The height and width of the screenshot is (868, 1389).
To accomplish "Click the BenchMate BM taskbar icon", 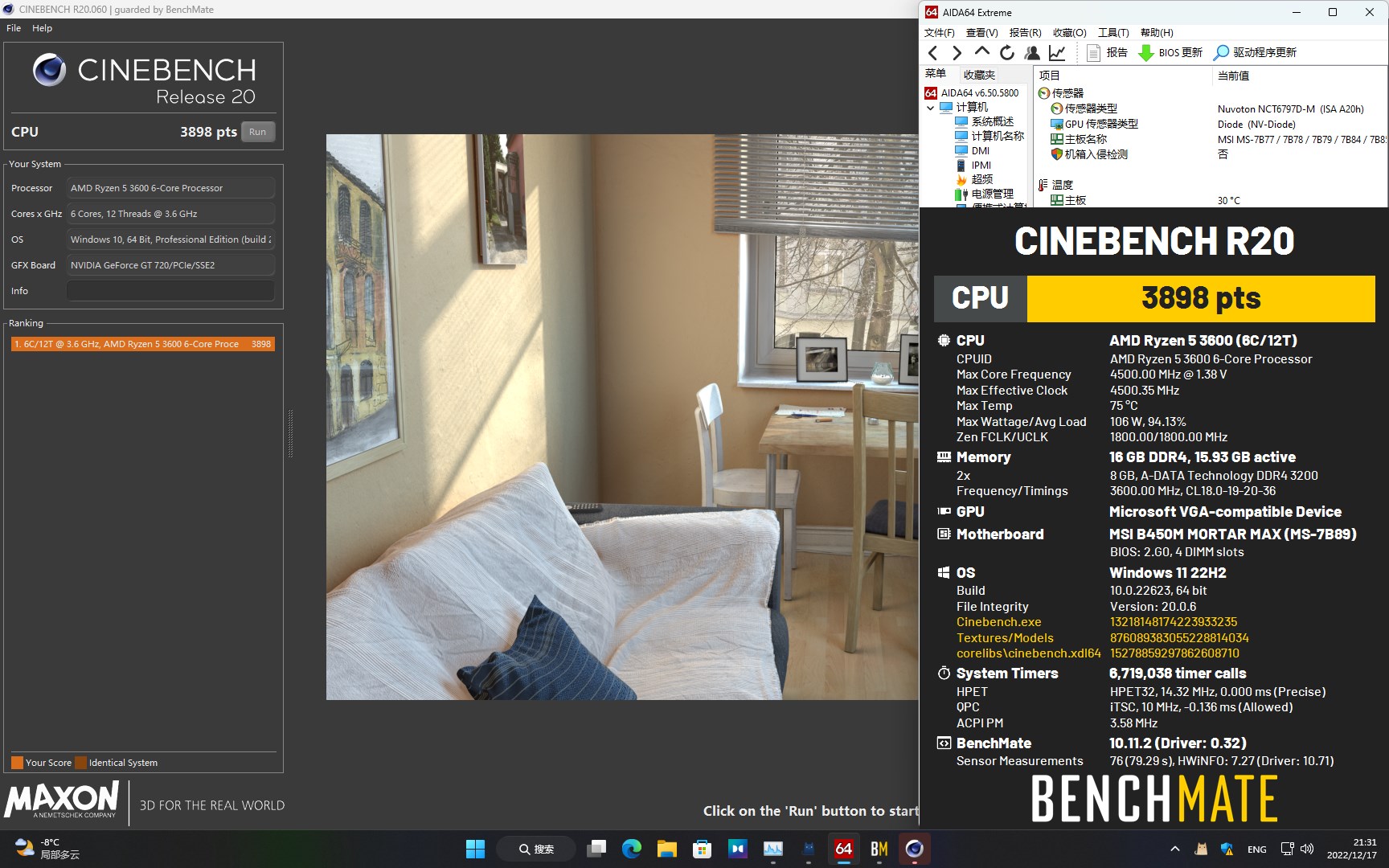I will tap(879, 849).
